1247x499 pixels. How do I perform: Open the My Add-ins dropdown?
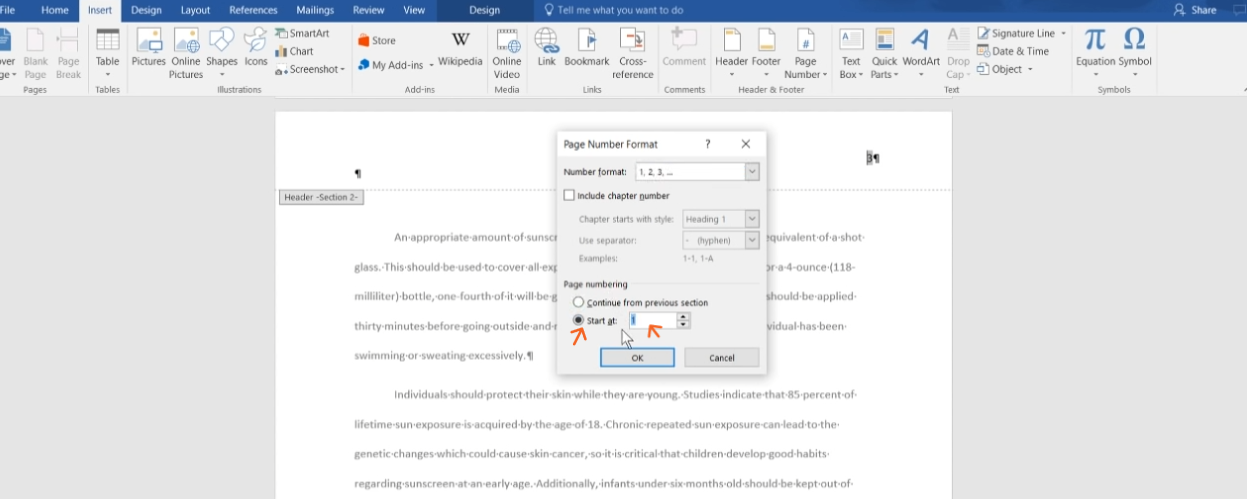(x=396, y=65)
